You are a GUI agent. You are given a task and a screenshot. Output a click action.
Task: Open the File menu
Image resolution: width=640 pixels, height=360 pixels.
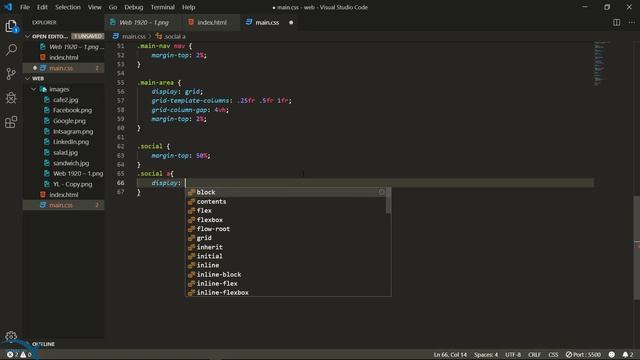coord(25,7)
